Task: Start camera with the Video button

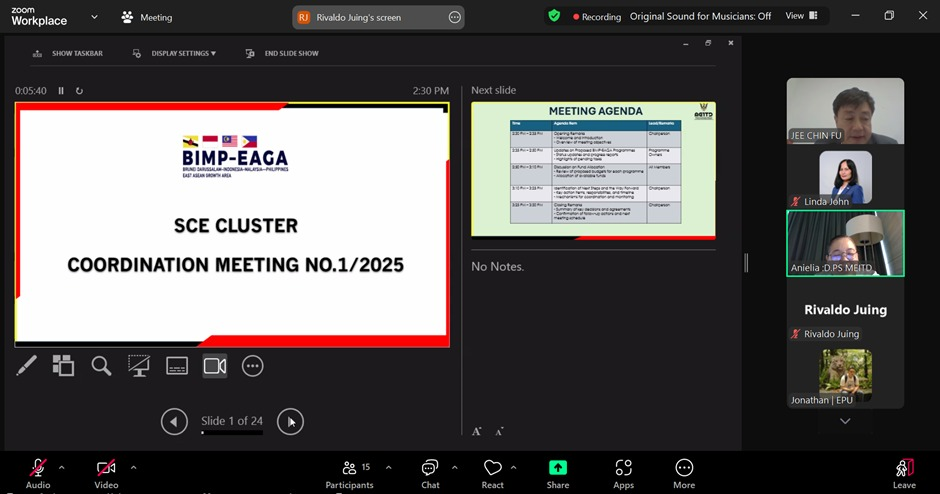Action: coord(106,473)
